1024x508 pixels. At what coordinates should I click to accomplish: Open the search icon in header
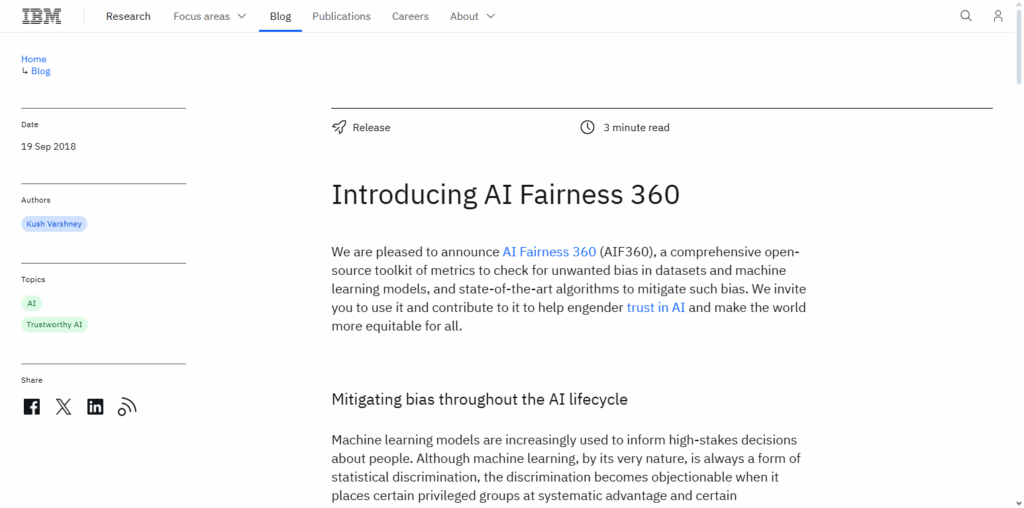pyautogui.click(x=966, y=16)
